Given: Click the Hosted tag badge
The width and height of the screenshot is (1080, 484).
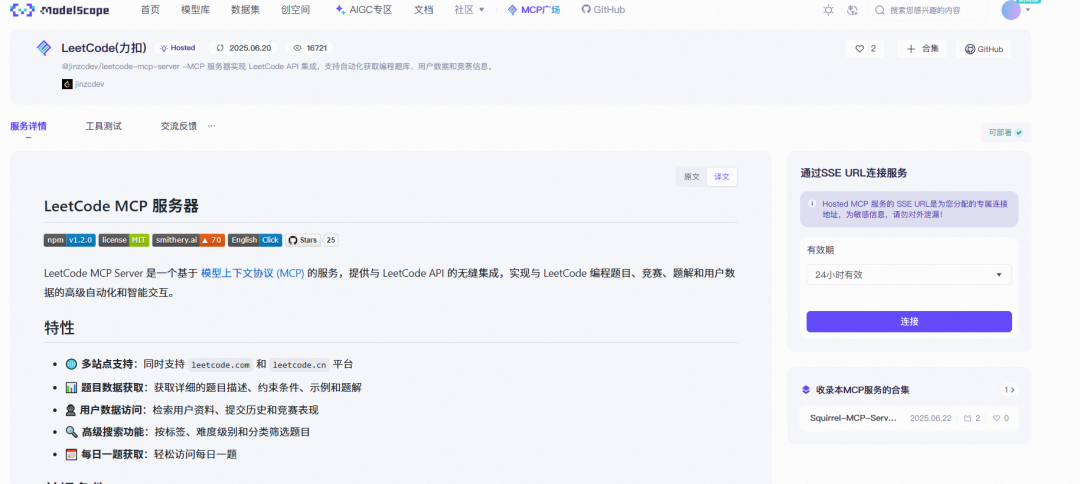Looking at the screenshot, I should (x=178, y=48).
